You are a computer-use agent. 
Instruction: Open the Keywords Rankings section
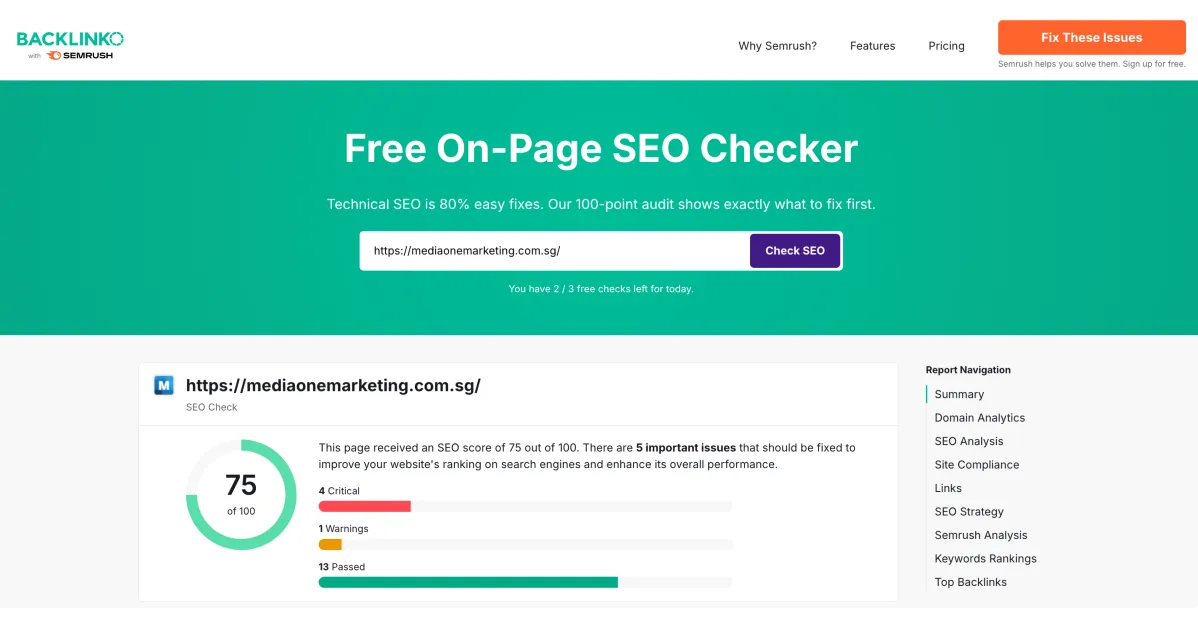[x=985, y=558]
